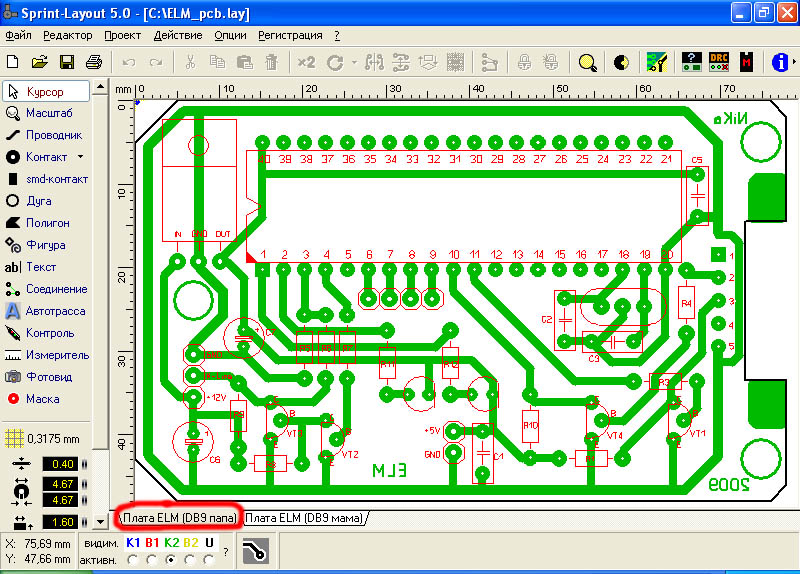Click the magnifier zoom icon in toolbar
The width and height of the screenshot is (800, 574).
pos(587,62)
